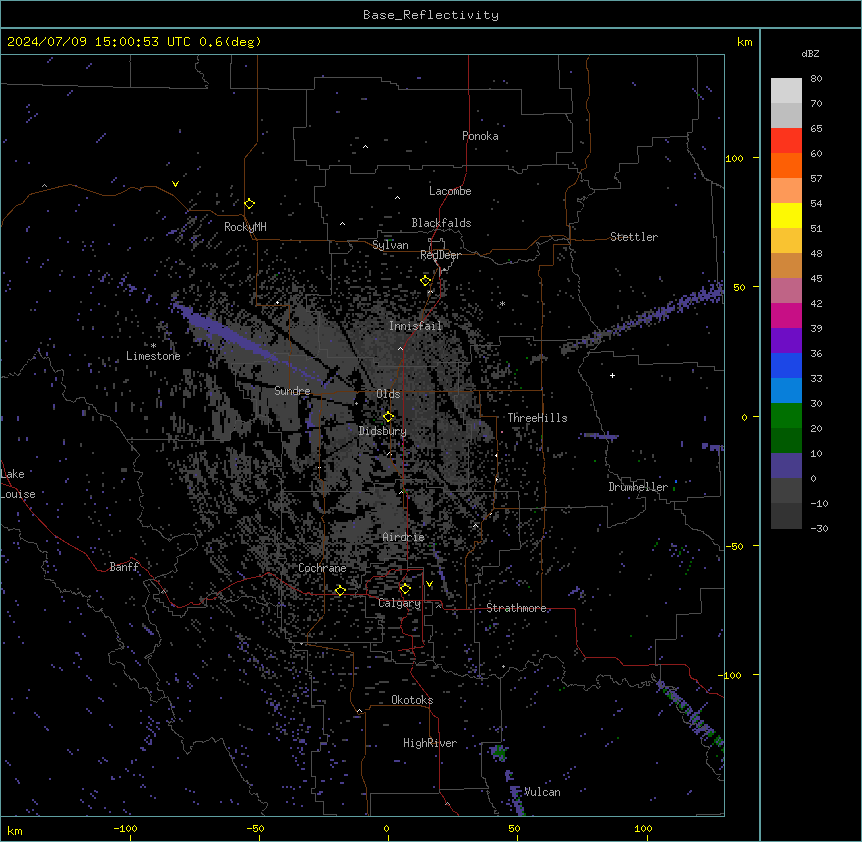The height and width of the screenshot is (842, 862).
Task: Select the yellow diamond marker below Cochrane
Action: (x=340, y=590)
